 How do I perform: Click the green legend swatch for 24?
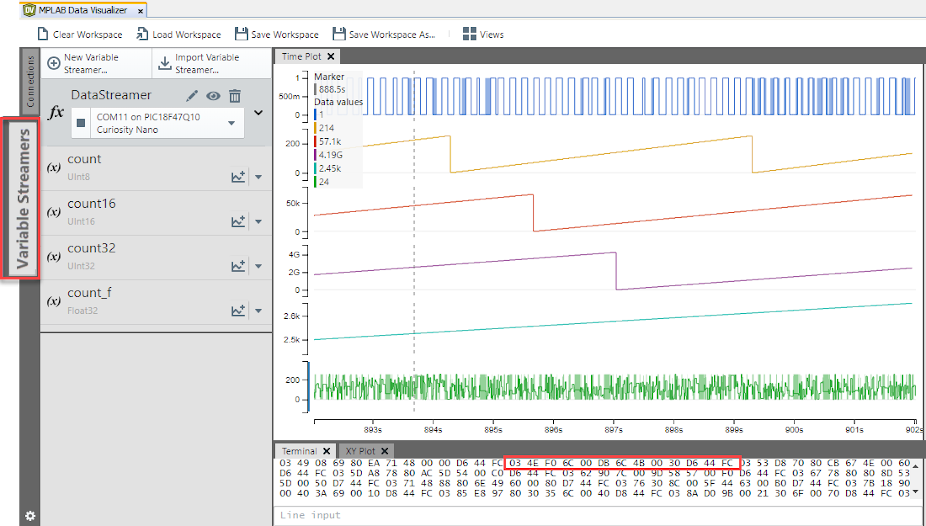pyautogui.click(x=315, y=182)
